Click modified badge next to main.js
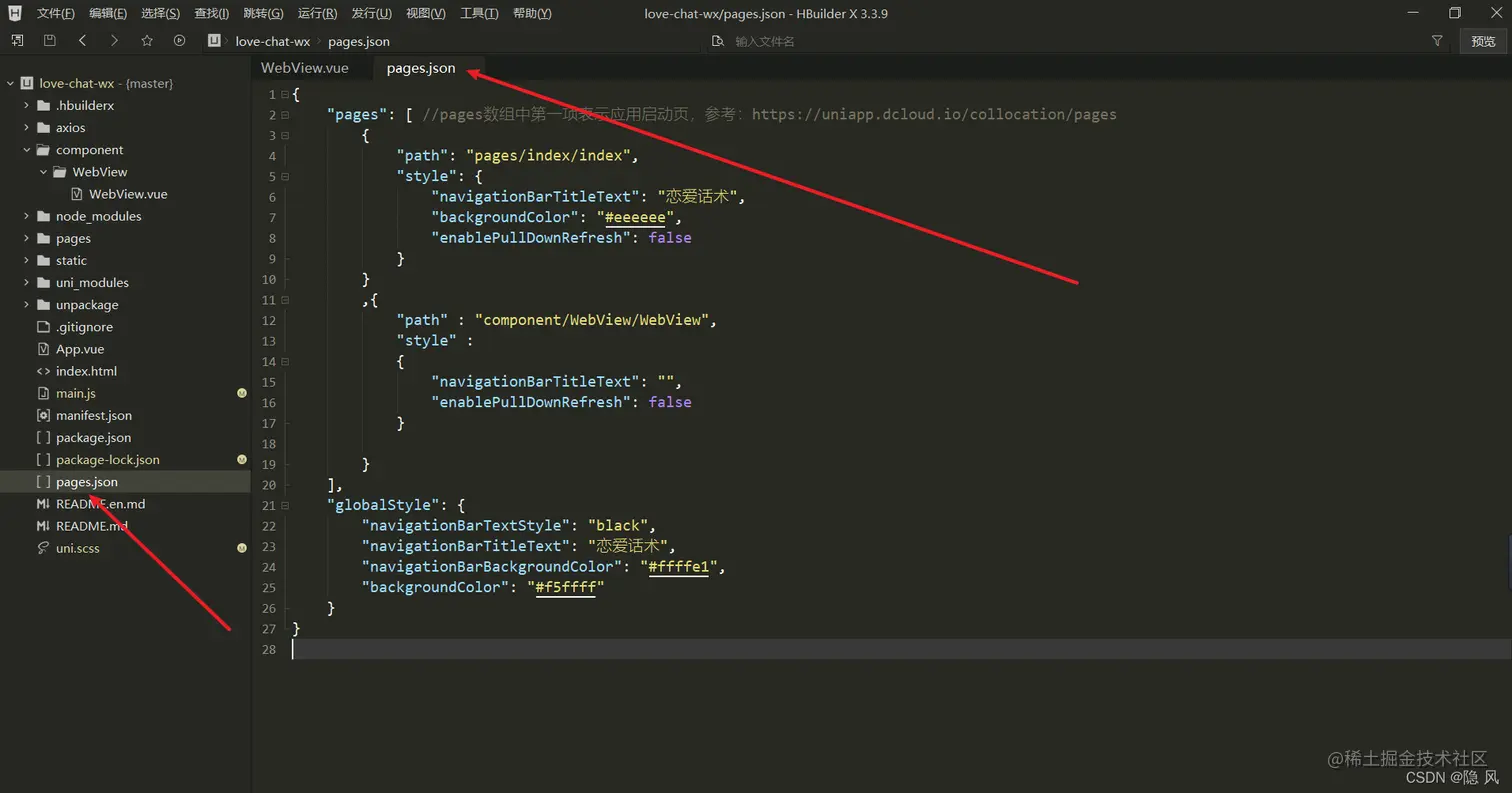The width and height of the screenshot is (1512, 793). (x=242, y=393)
